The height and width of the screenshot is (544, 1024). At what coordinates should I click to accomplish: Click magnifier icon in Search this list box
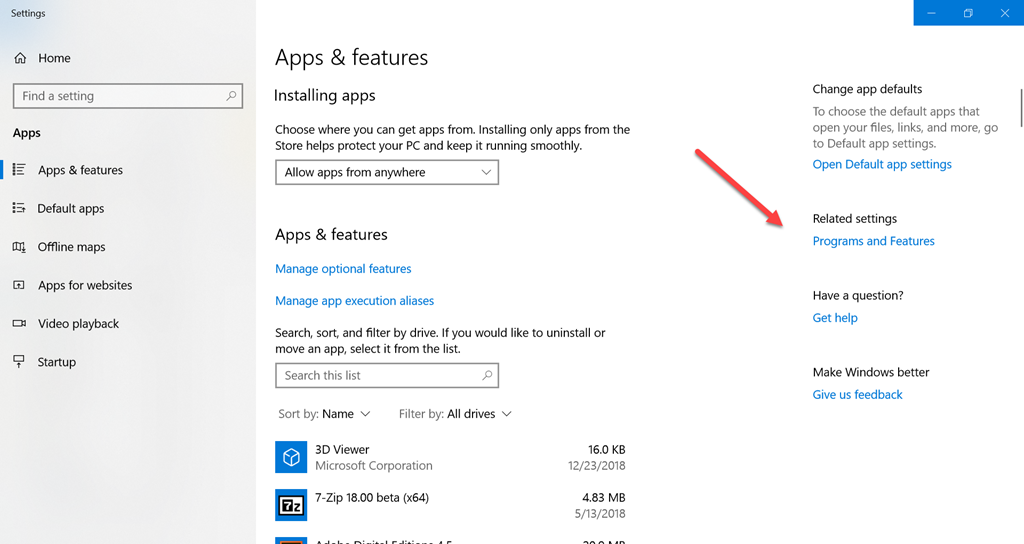tap(487, 376)
